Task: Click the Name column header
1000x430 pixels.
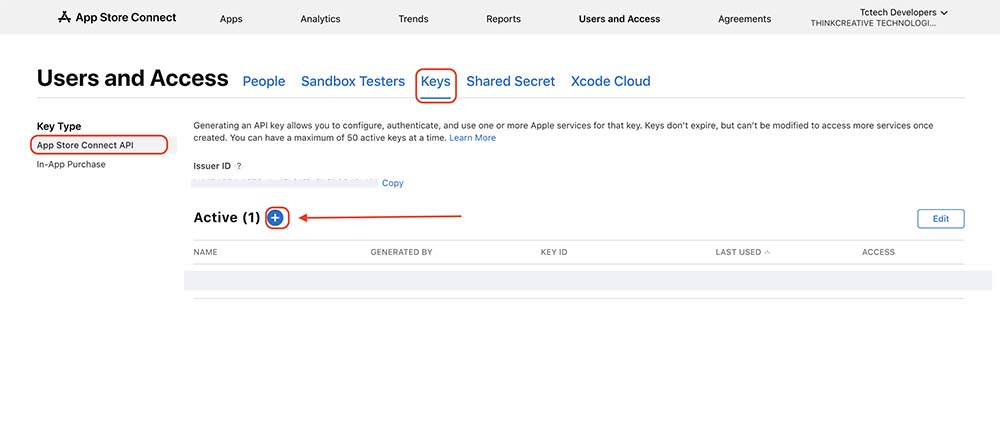Action: coord(205,252)
